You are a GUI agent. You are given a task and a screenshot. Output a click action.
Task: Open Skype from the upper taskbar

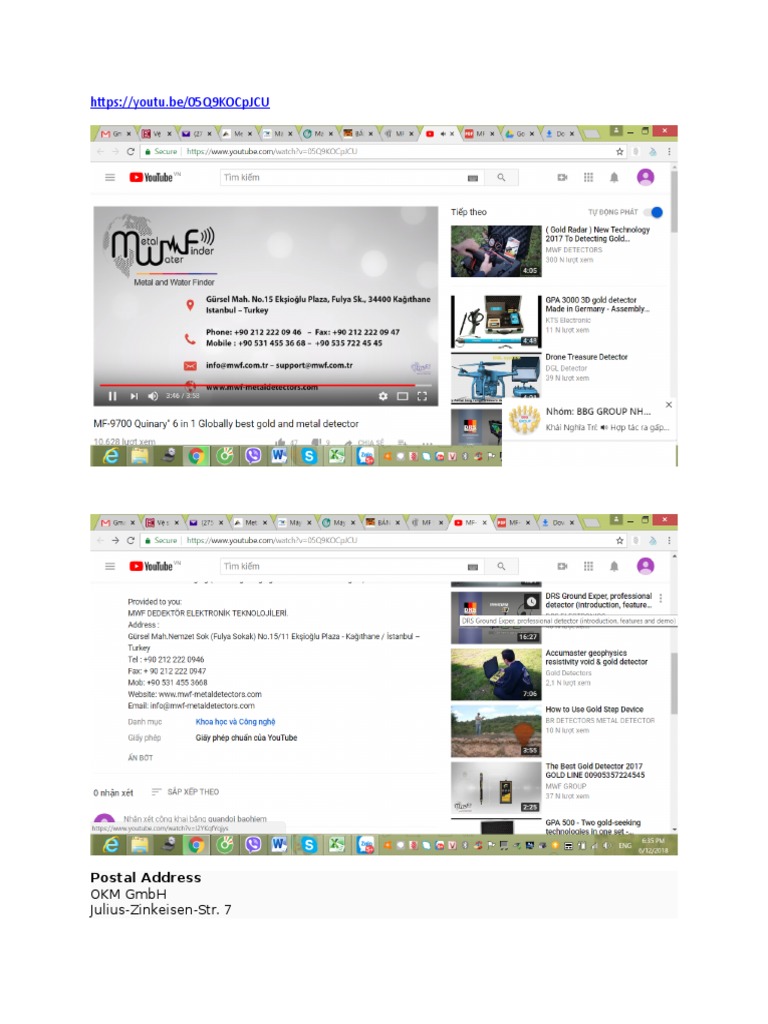309,456
